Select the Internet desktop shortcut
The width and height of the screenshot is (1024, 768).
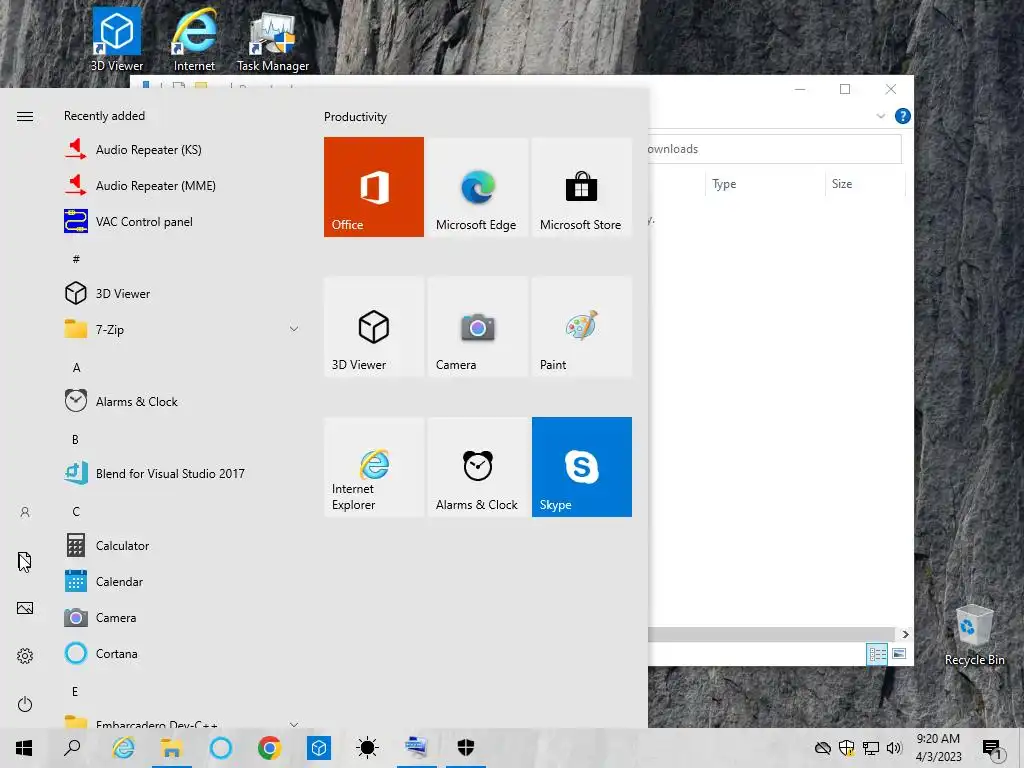pyautogui.click(x=194, y=40)
